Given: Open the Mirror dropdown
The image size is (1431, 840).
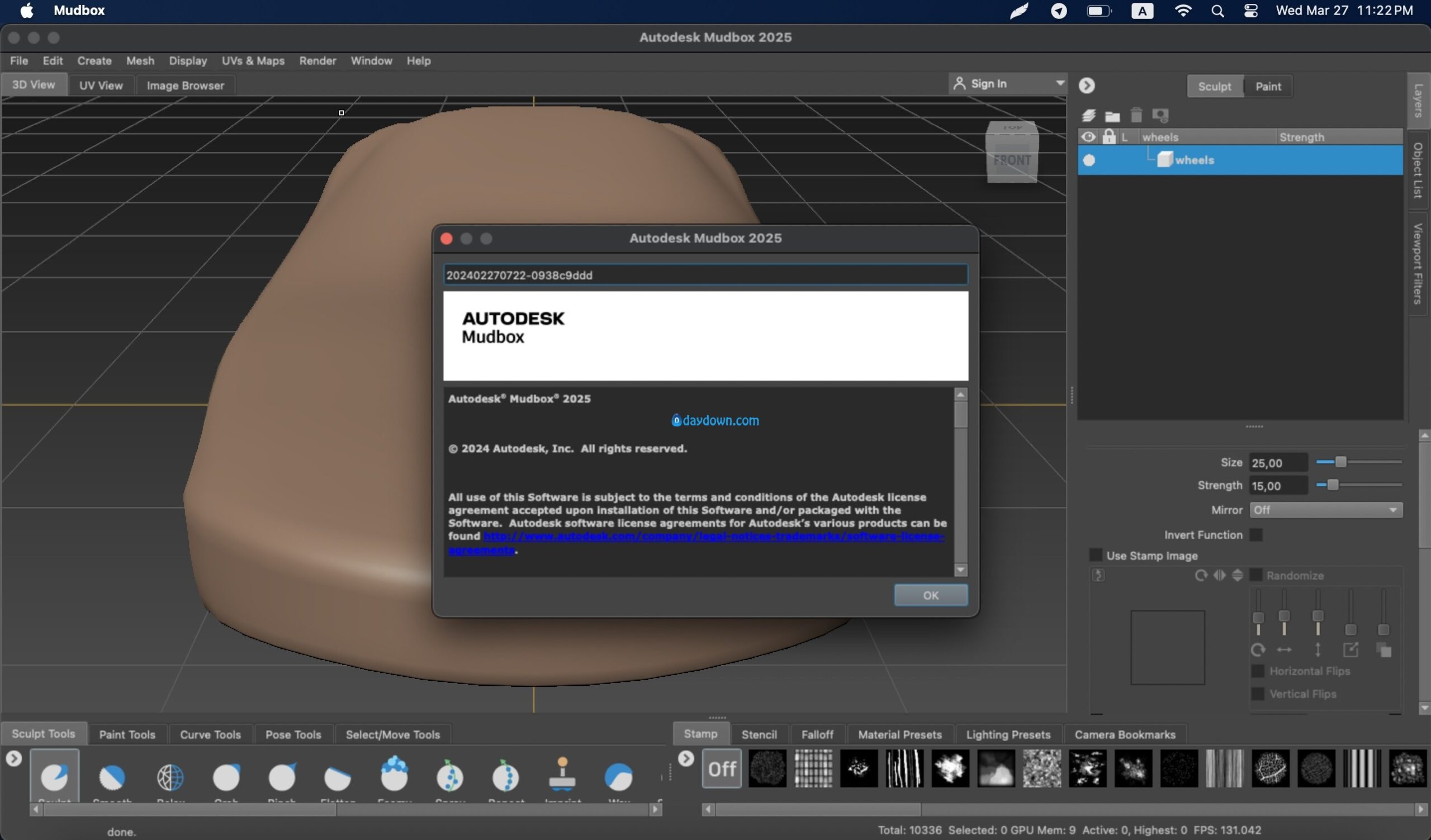Looking at the screenshot, I should click(x=1326, y=510).
